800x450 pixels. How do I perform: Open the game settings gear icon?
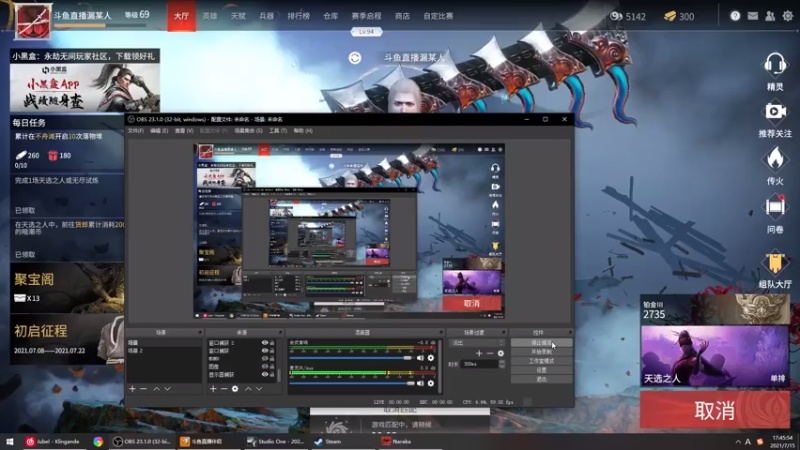pyautogui.click(x=788, y=16)
